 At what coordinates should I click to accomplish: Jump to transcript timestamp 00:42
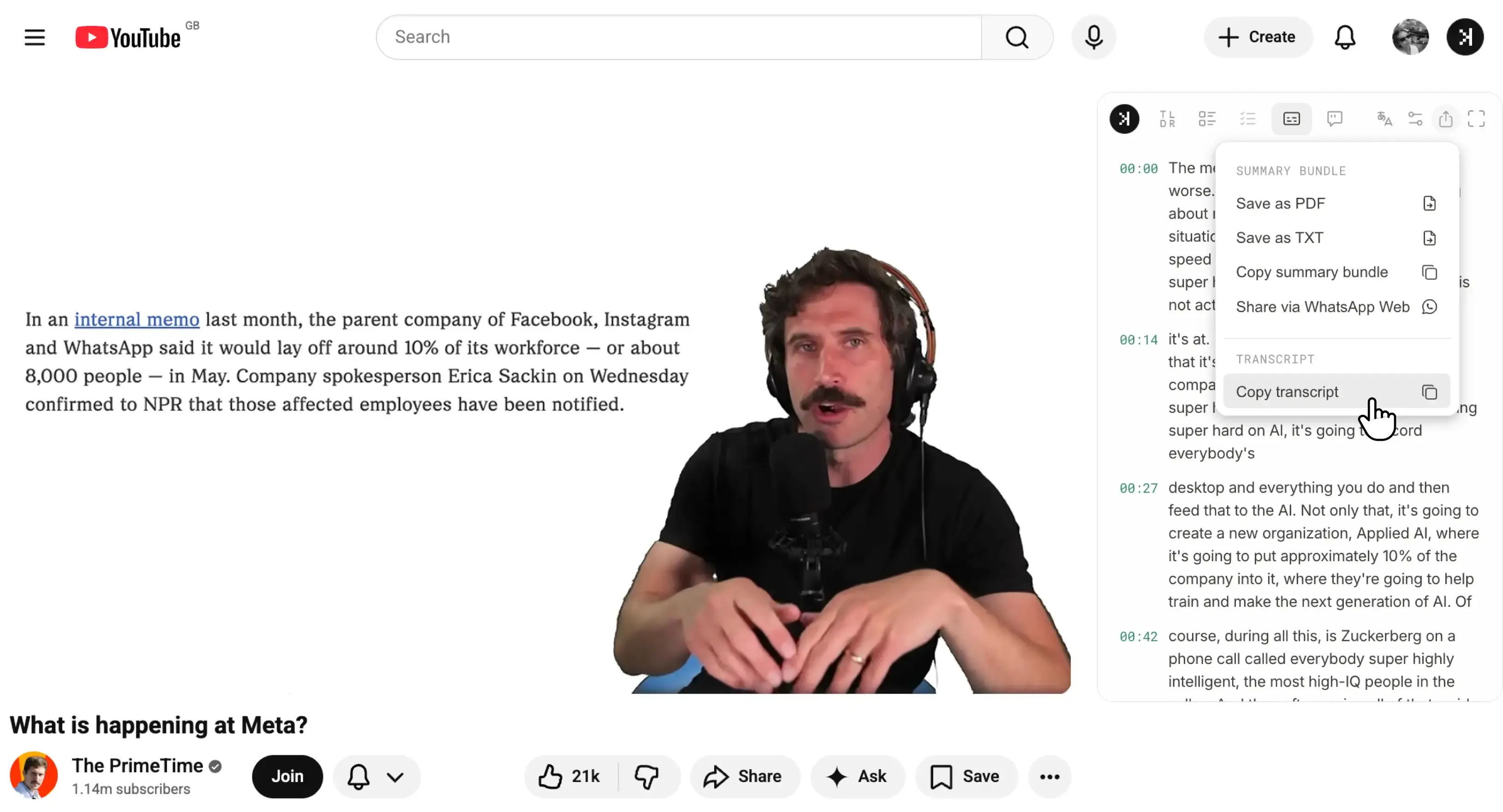[x=1139, y=636]
